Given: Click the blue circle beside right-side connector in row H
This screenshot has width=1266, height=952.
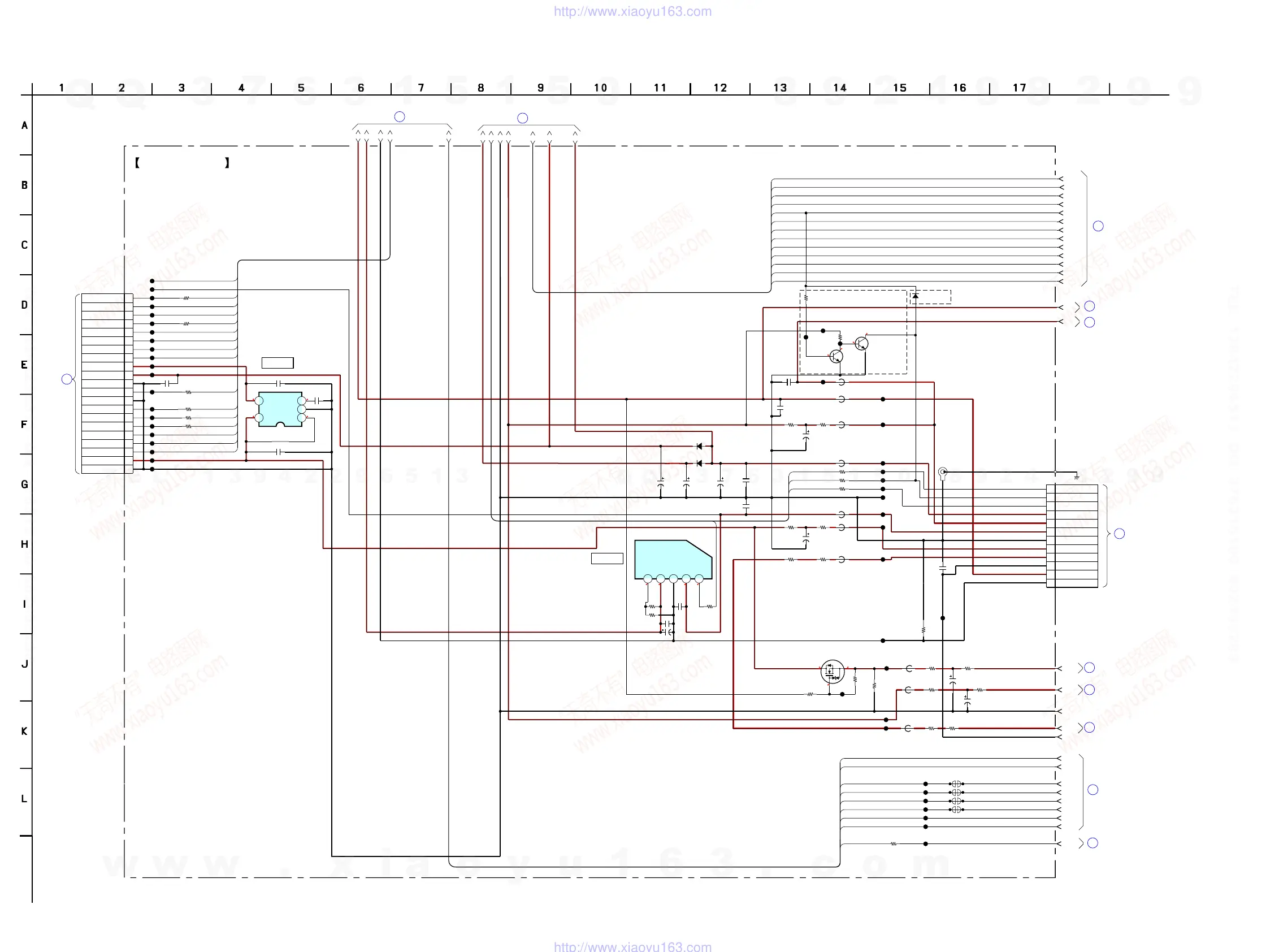Looking at the screenshot, I should pyautogui.click(x=1120, y=534).
